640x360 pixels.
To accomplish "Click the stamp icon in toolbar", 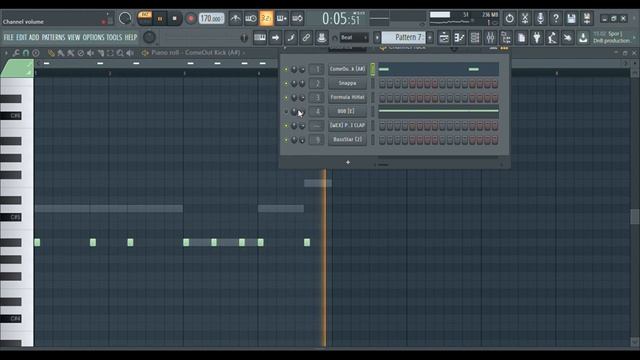I will coord(322,38).
